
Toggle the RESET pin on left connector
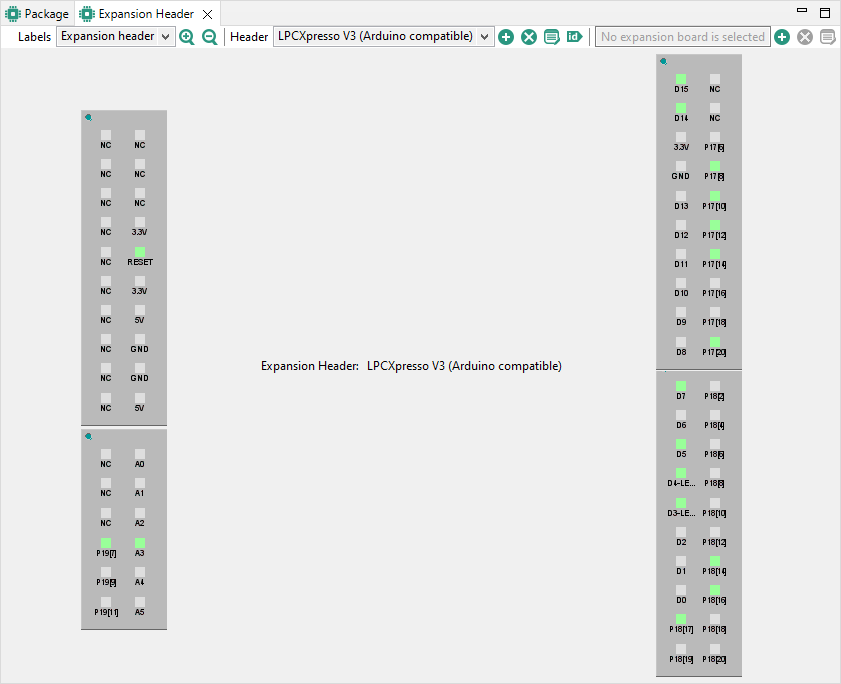pos(140,252)
